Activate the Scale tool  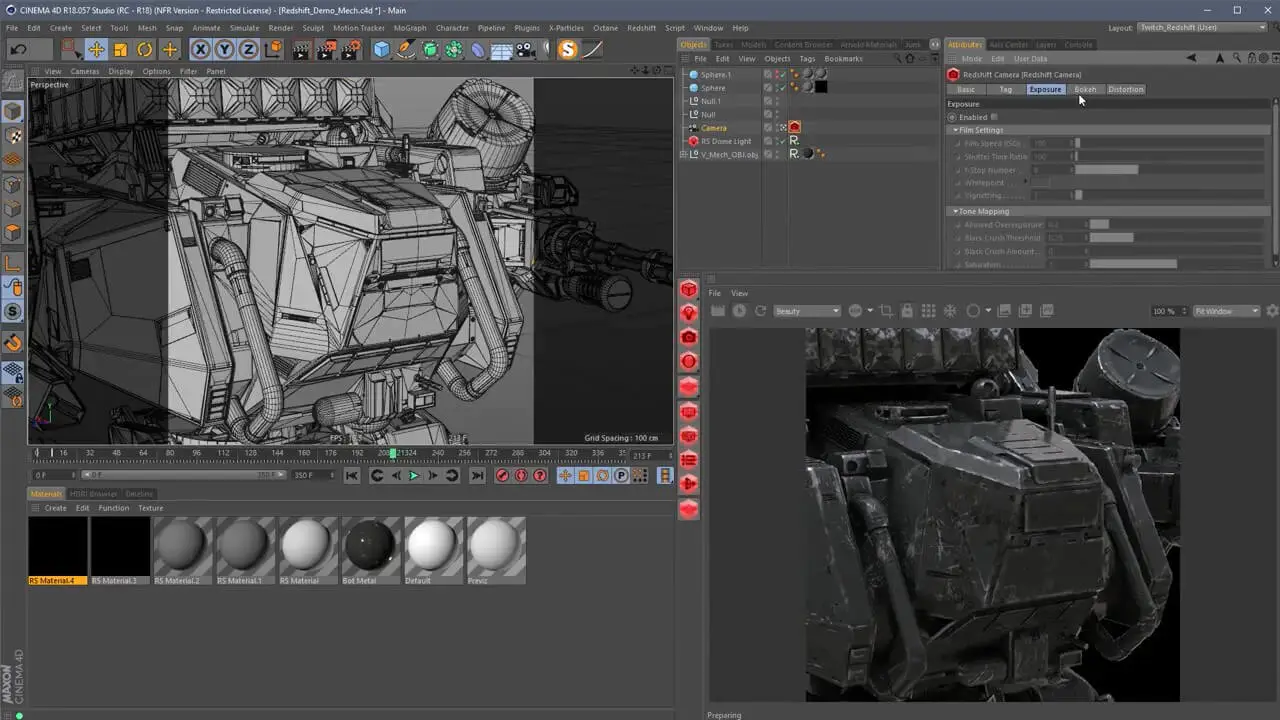pos(120,49)
